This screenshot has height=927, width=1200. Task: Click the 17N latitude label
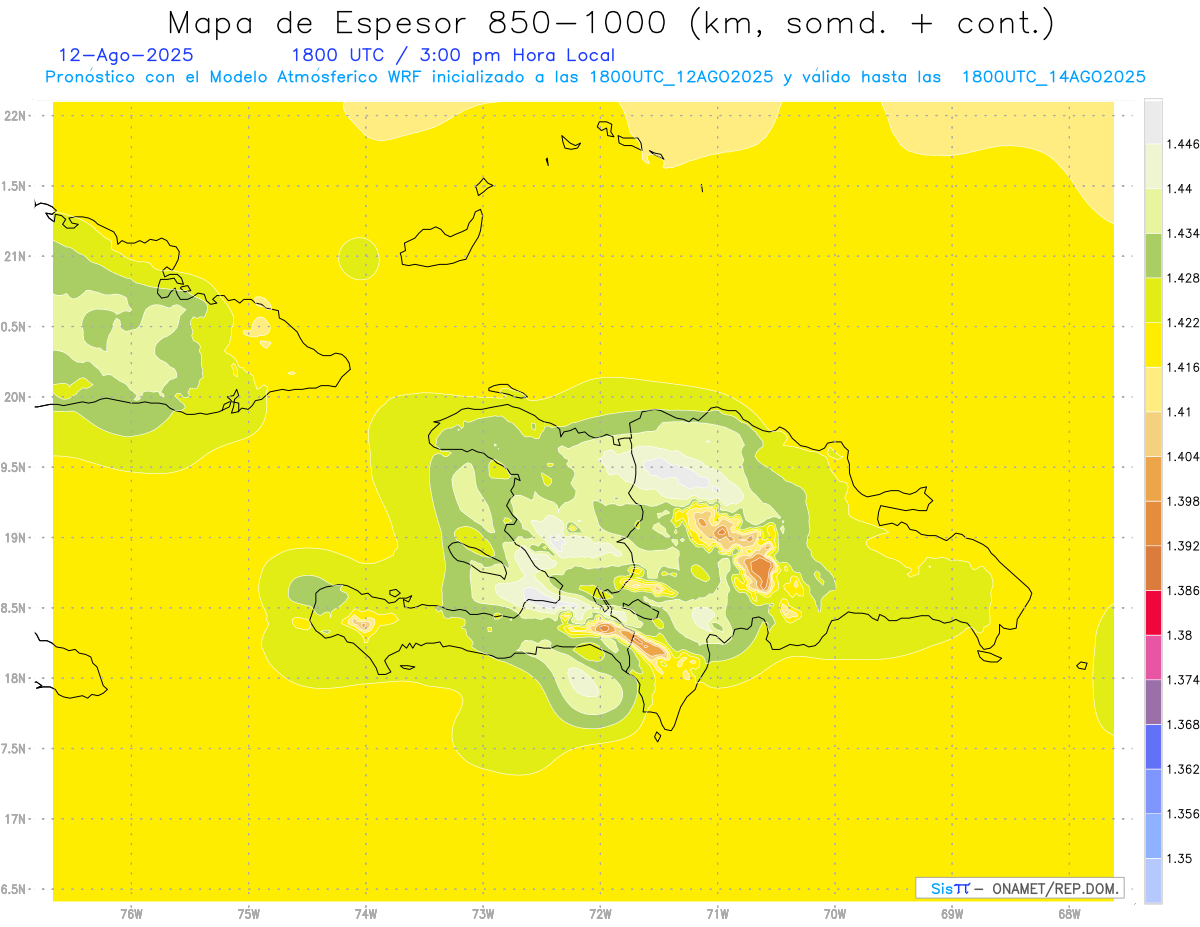[x=16, y=819]
